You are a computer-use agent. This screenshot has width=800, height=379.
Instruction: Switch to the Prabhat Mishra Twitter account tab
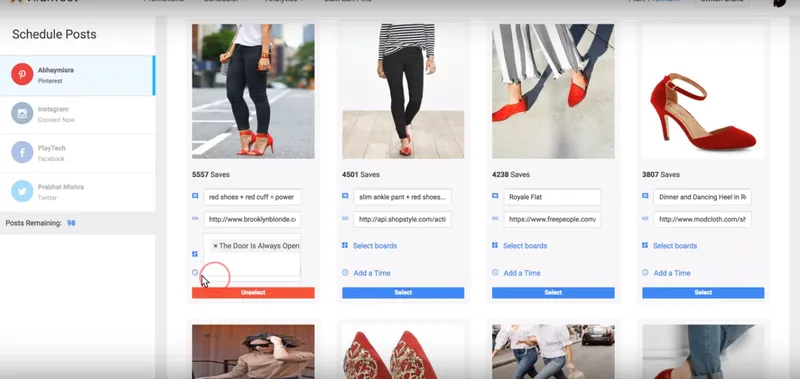[x=78, y=192]
